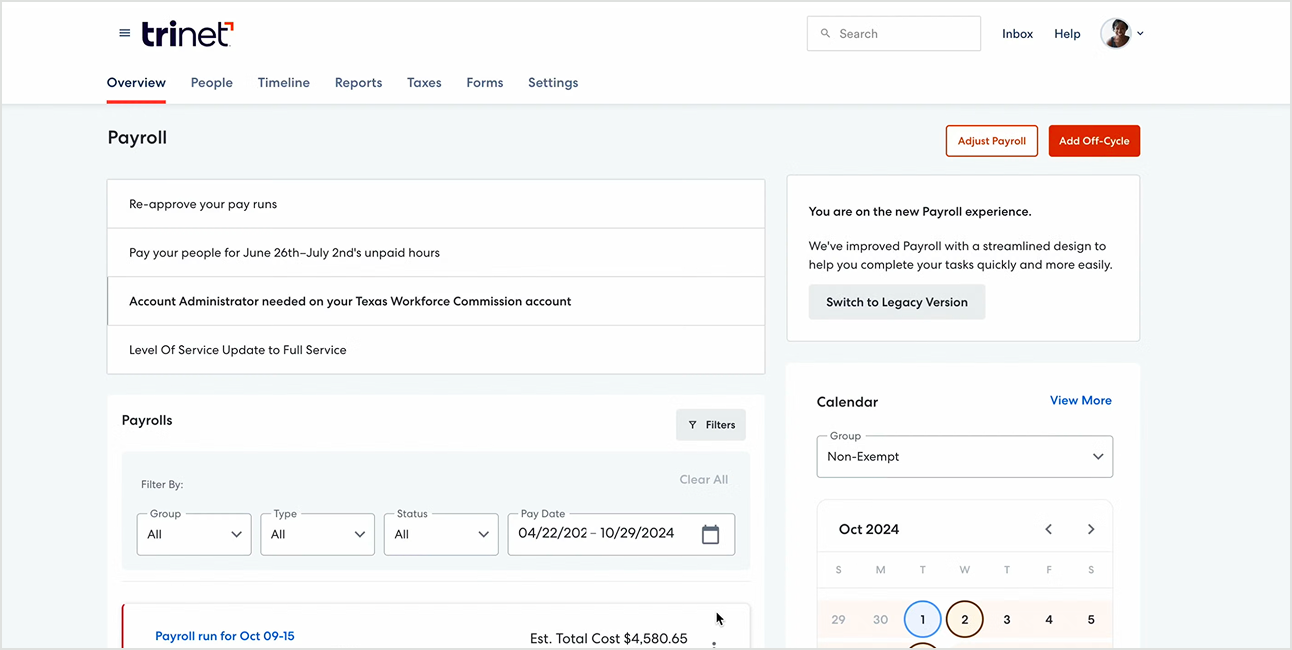Click the Filters button
Image resolution: width=1292 pixels, height=650 pixels.
click(711, 425)
